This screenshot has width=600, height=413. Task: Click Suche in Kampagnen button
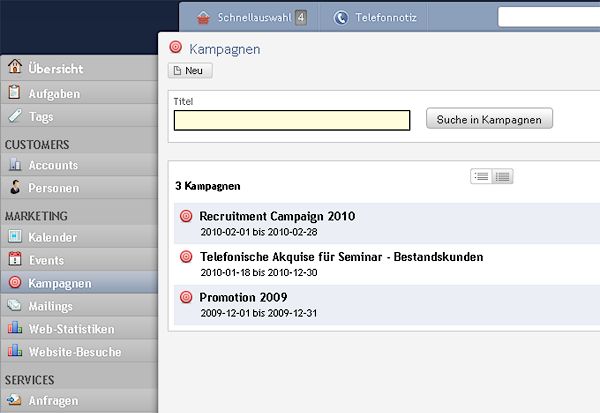click(x=489, y=119)
